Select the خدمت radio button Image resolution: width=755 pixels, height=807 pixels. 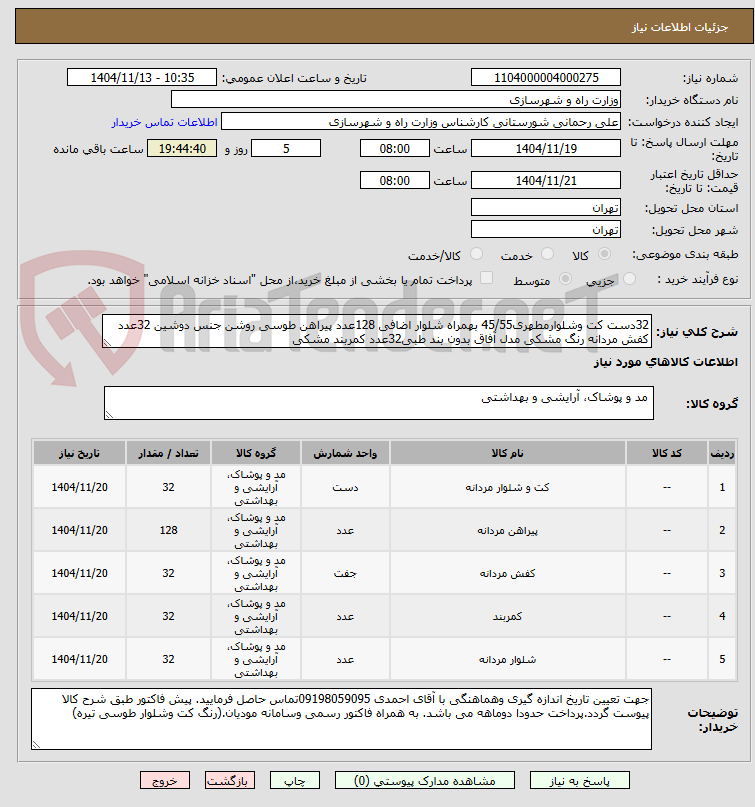click(548, 254)
